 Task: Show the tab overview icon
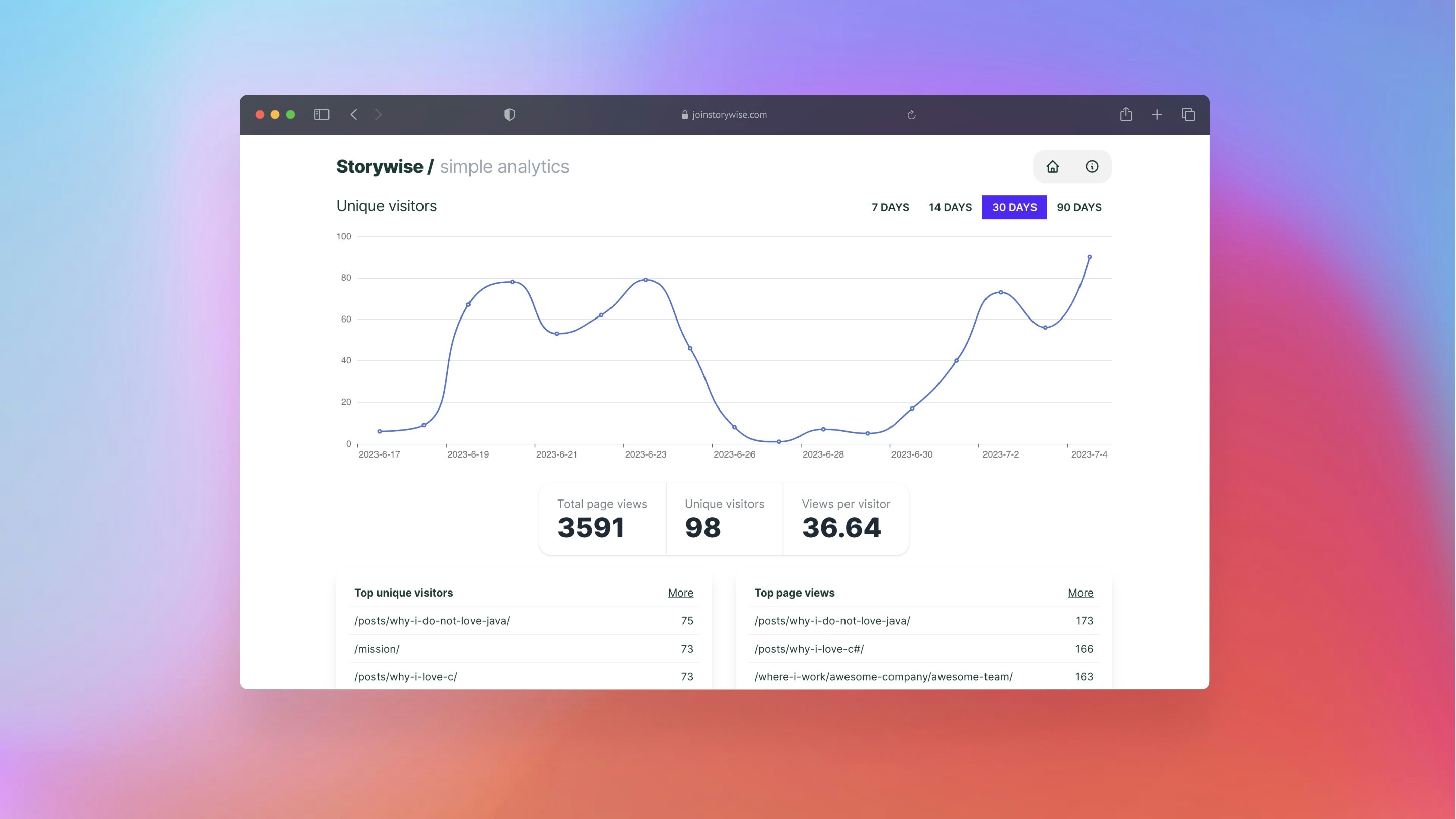1188,115
